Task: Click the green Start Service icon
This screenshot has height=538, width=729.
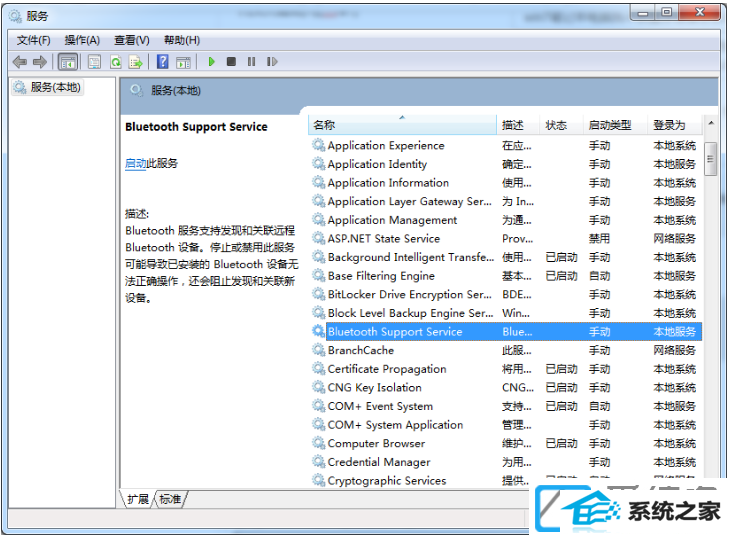Action: [x=212, y=61]
